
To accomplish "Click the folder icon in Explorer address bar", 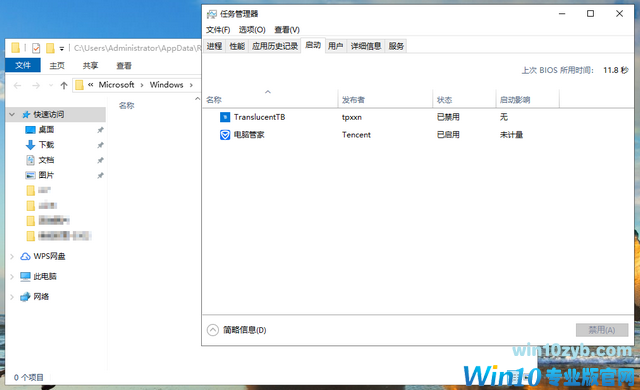I will point(80,85).
